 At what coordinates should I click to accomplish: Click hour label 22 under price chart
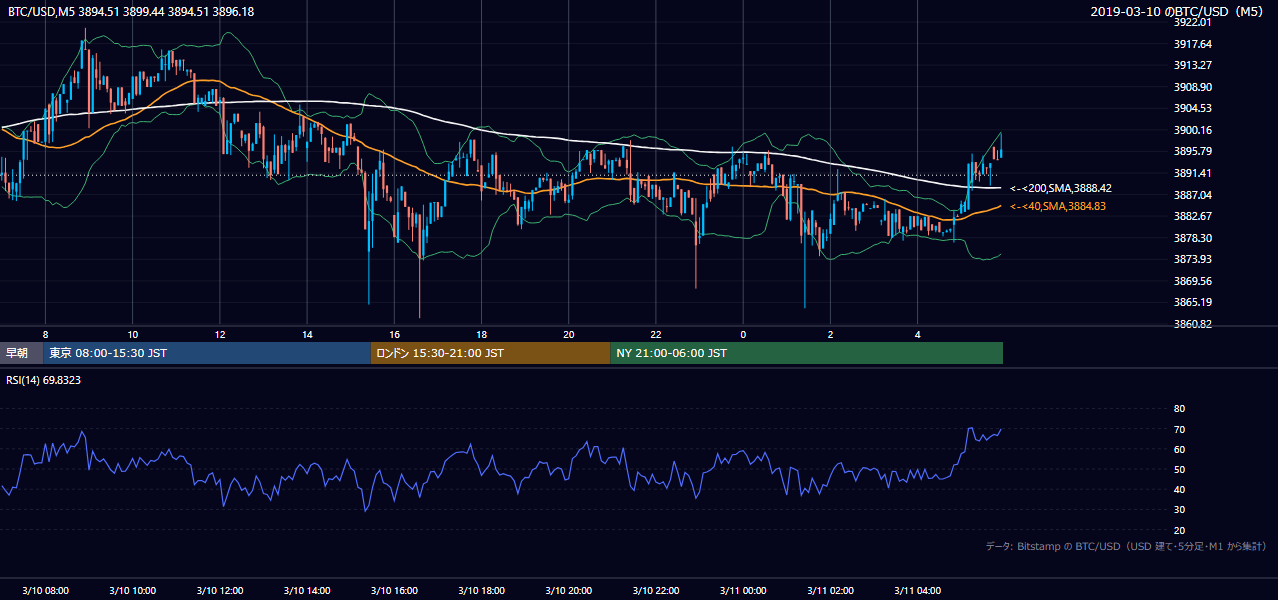coord(656,334)
